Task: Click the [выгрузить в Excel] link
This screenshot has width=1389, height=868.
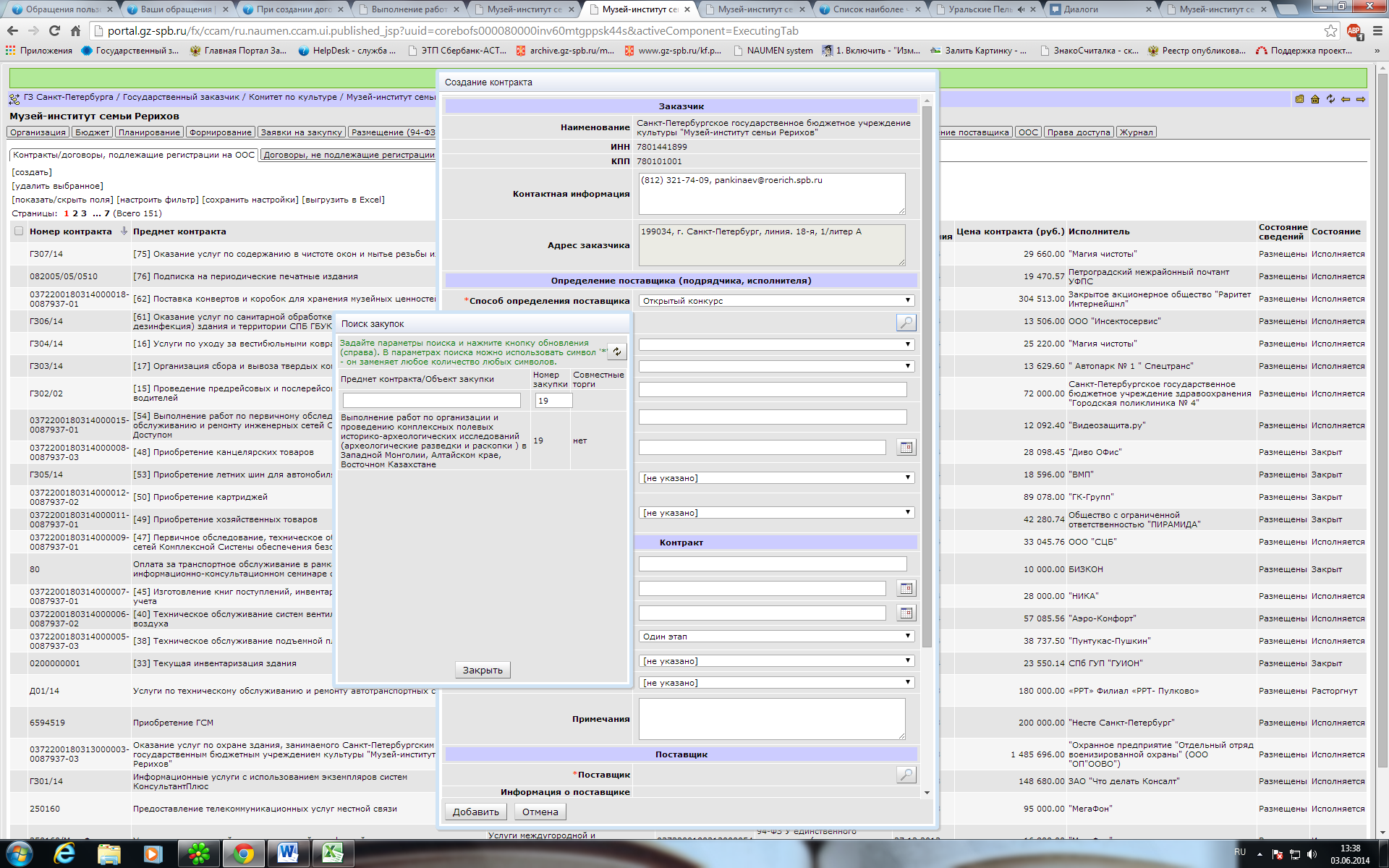Action: (343, 200)
